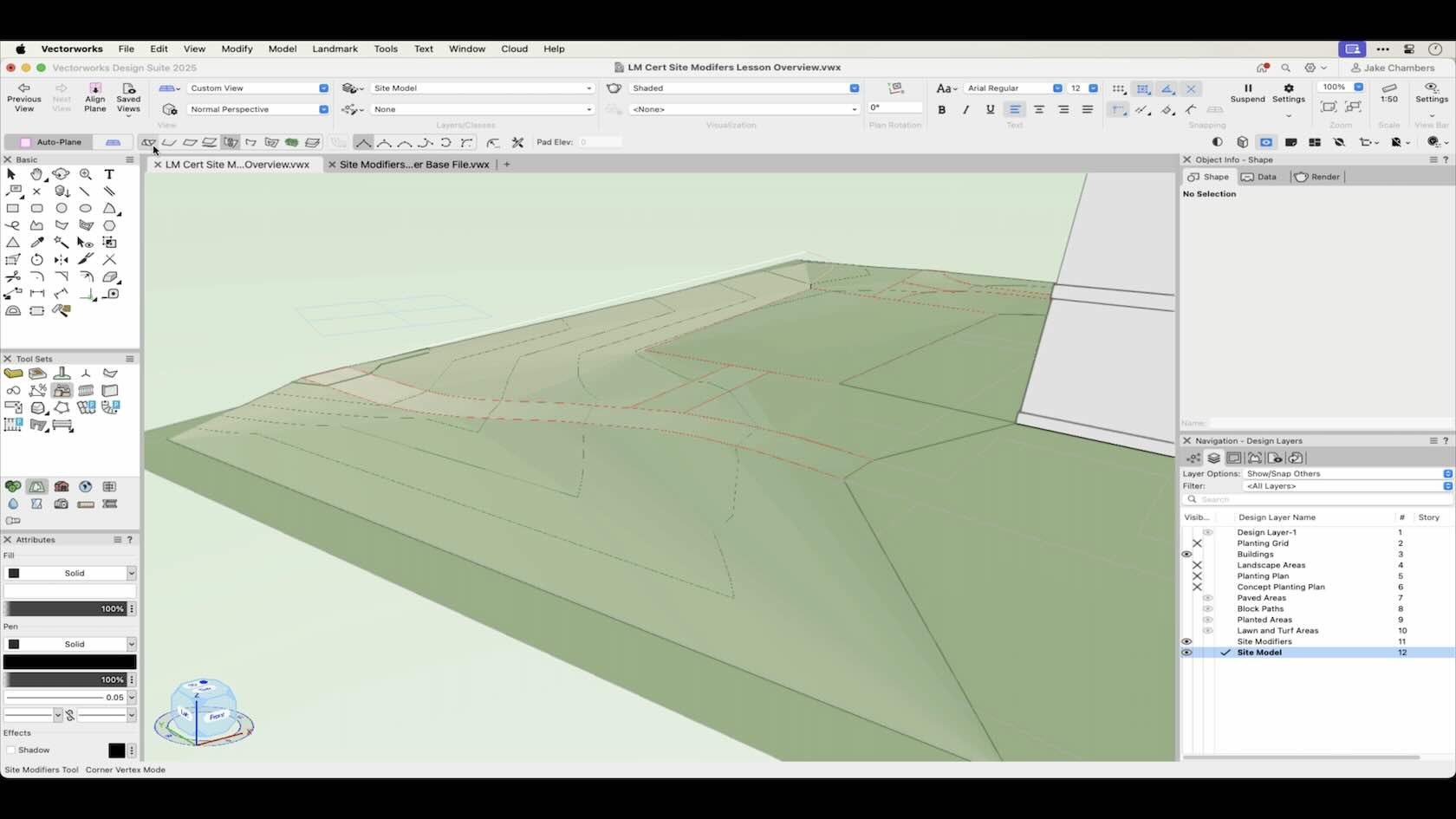The height and width of the screenshot is (819, 1456).
Task: Click the Previous View button
Action: tap(23, 95)
